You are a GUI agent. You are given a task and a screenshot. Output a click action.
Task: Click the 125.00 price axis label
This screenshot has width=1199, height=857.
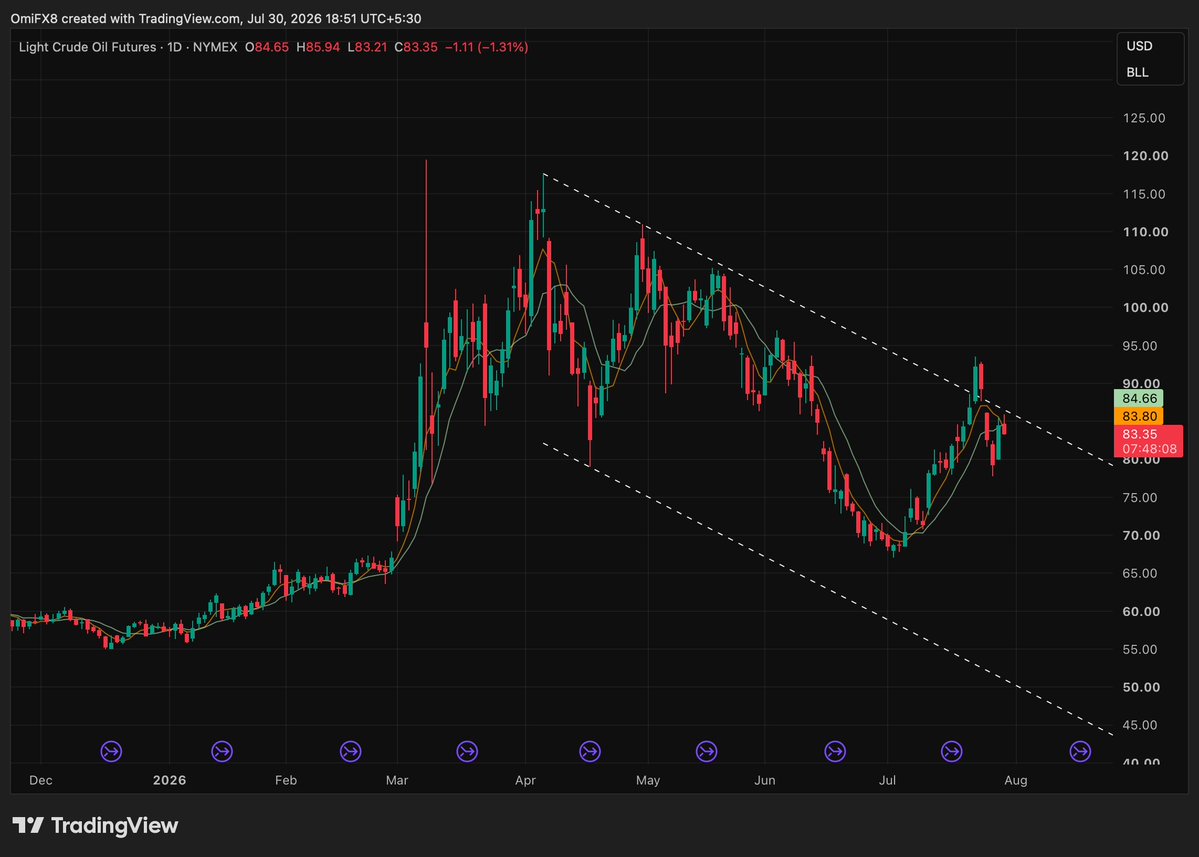click(x=1145, y=118)
